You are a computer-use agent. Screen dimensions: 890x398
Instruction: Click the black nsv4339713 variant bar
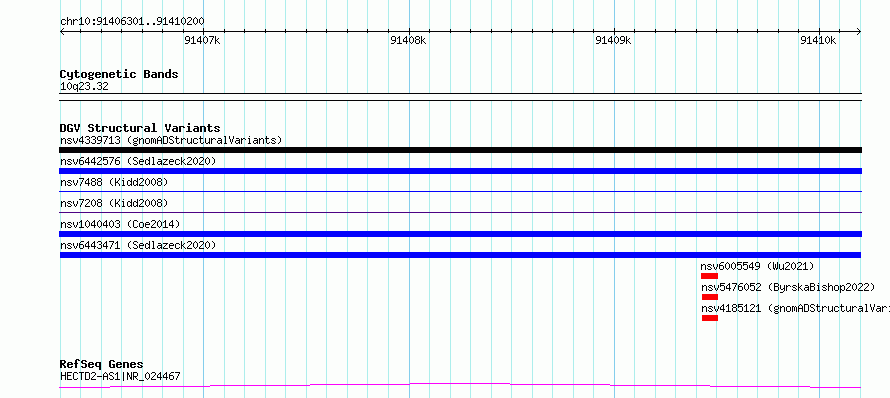tap(460, 150)
